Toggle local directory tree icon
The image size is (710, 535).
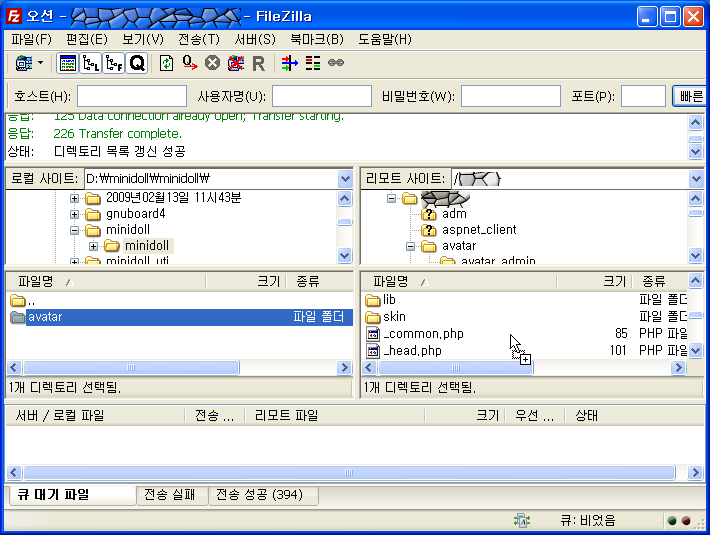91,63
